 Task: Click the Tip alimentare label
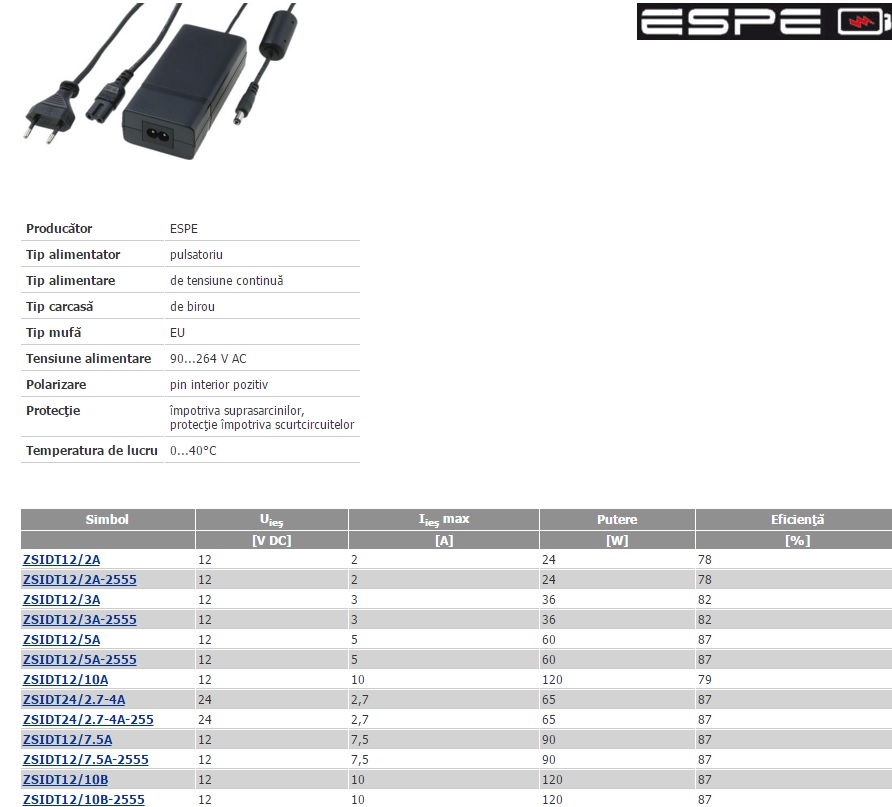(x=71, y=280)
